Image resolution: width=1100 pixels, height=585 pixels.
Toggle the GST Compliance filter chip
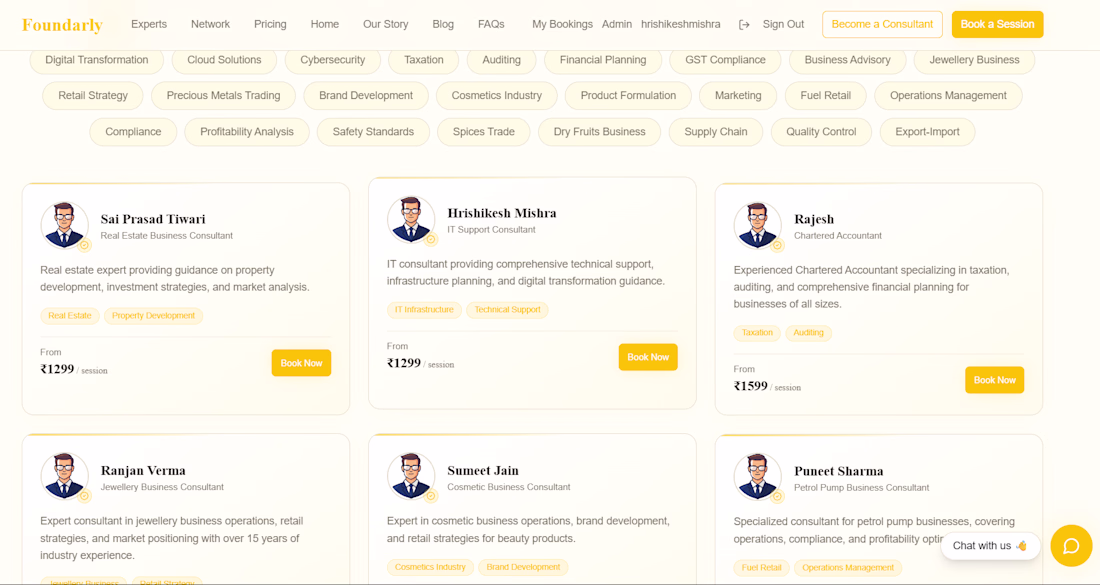pyautogui.click(x=725, y=60)
